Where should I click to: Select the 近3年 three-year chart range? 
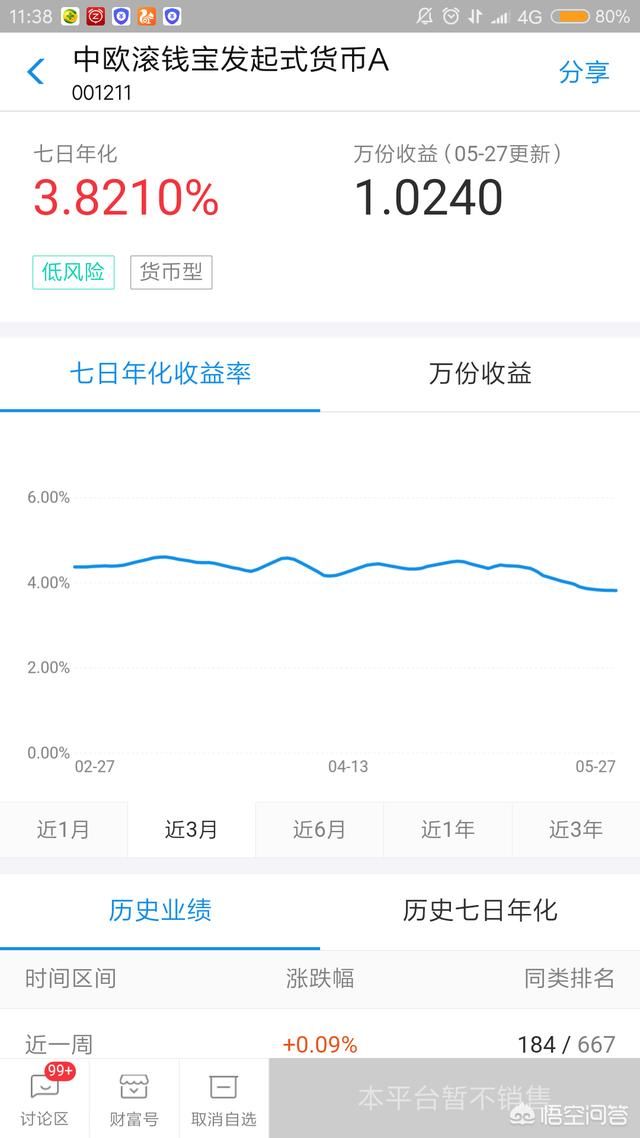pos(575,830)
